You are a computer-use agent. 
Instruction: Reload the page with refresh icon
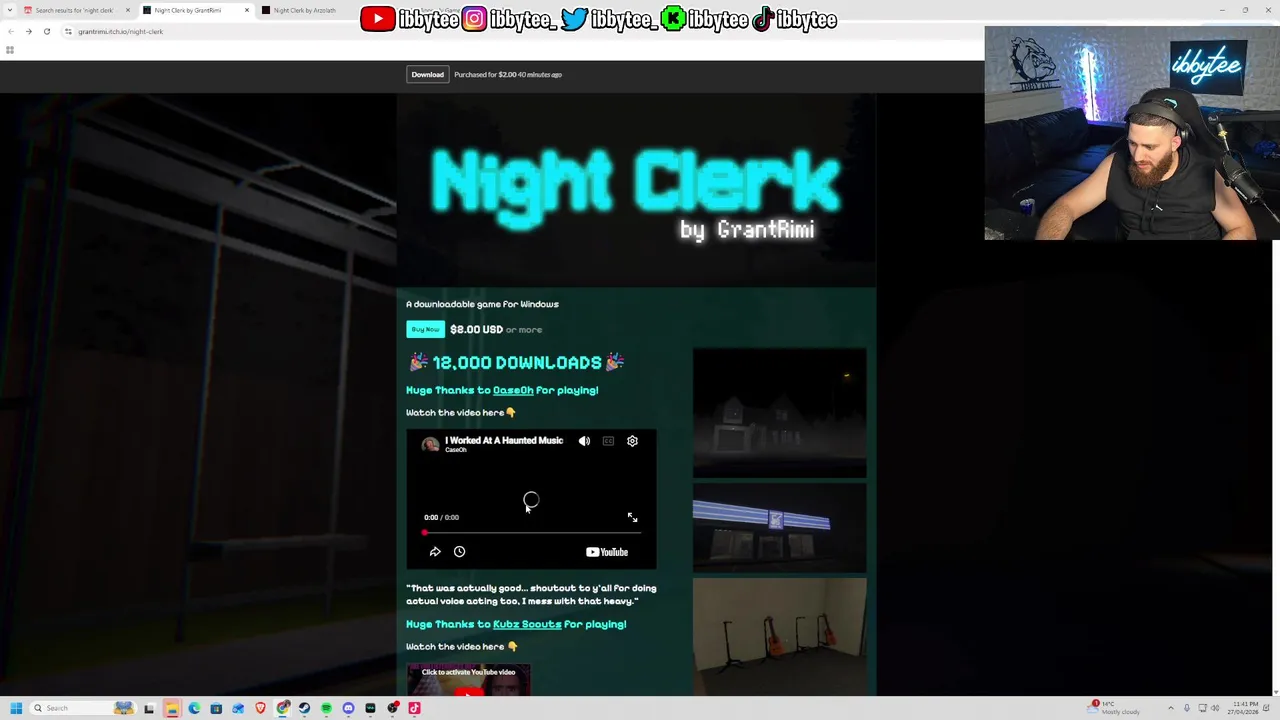click(46, 31)
